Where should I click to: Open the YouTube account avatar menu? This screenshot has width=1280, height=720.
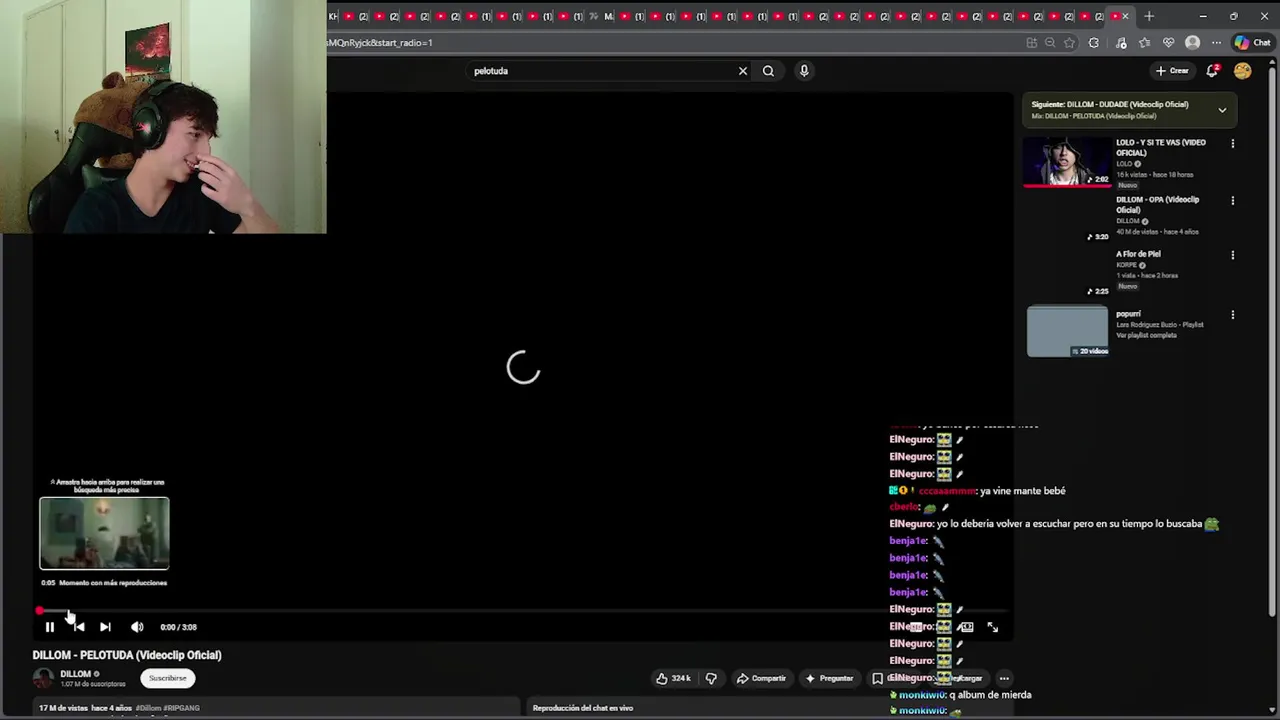[1242, 71]
